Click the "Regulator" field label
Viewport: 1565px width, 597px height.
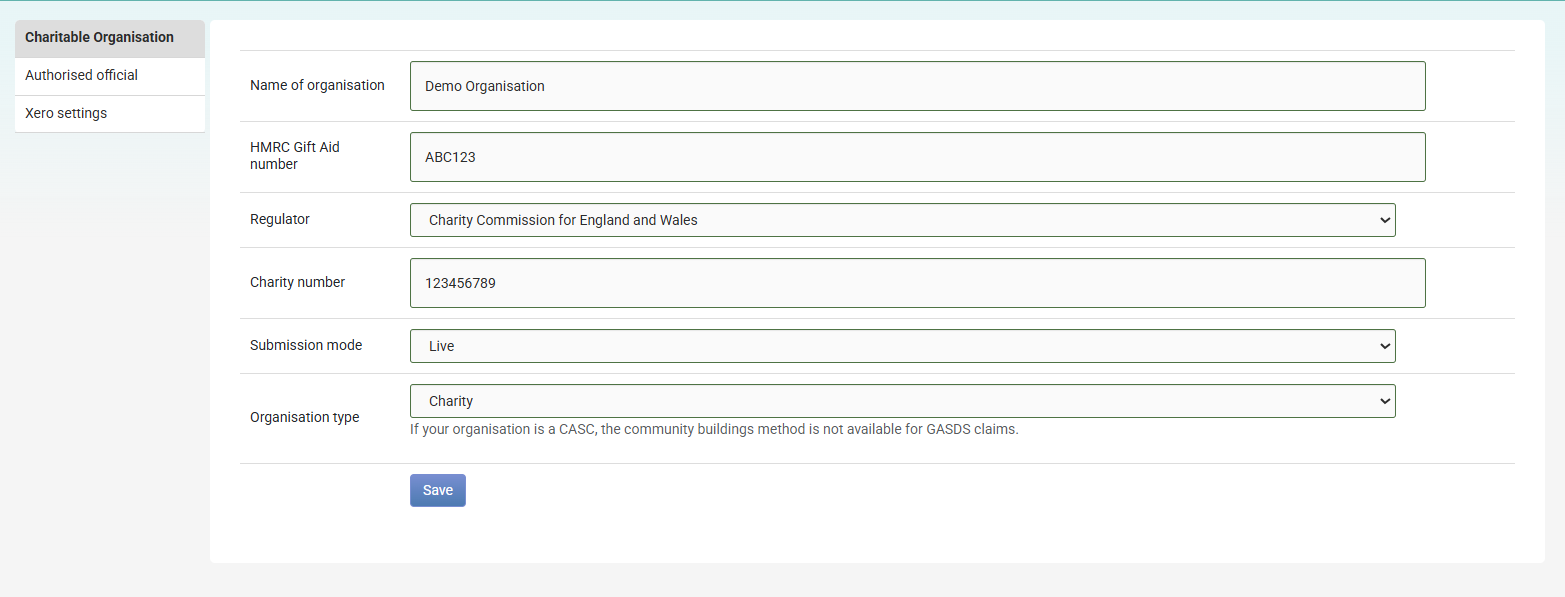pos(280,219)
